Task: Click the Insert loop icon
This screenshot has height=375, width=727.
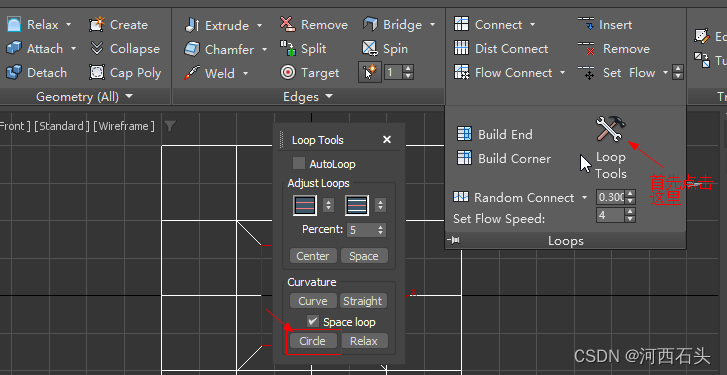Action: coord(586,24)
